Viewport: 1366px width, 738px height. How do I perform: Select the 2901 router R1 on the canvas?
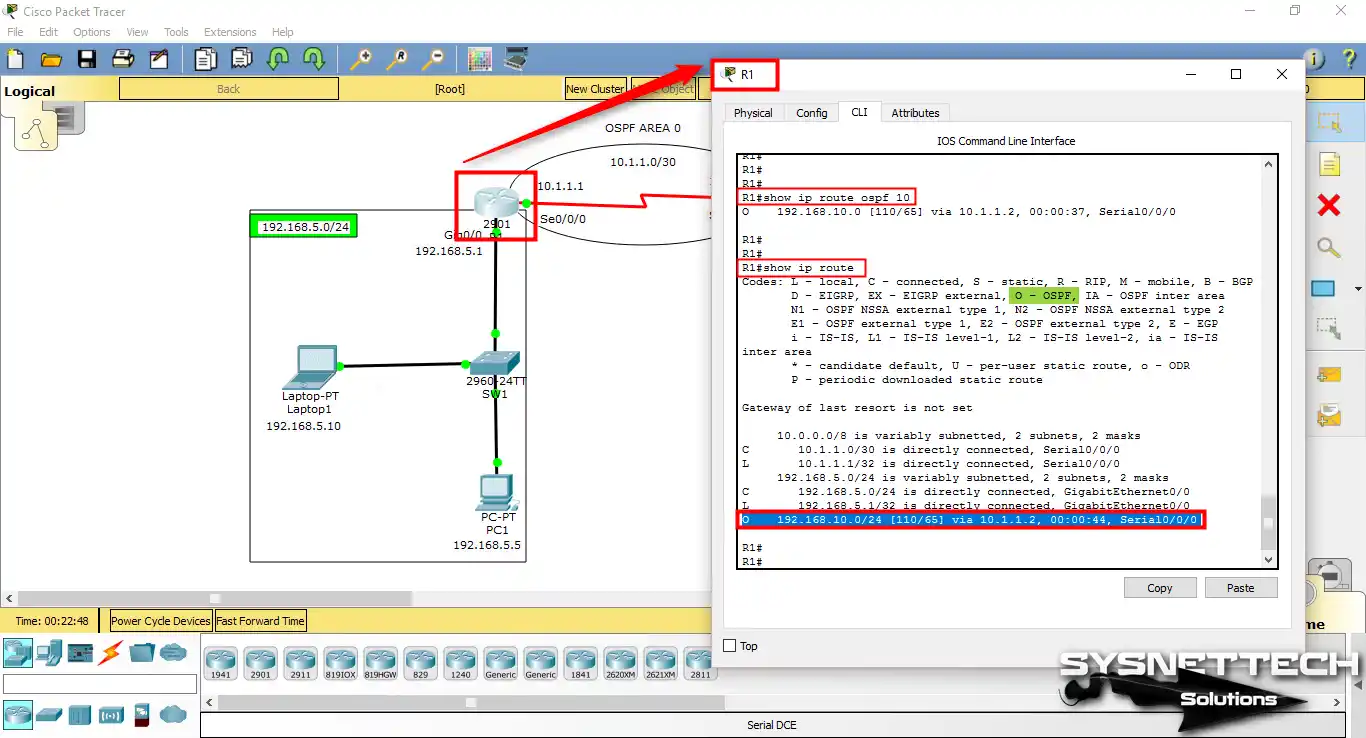496,204
